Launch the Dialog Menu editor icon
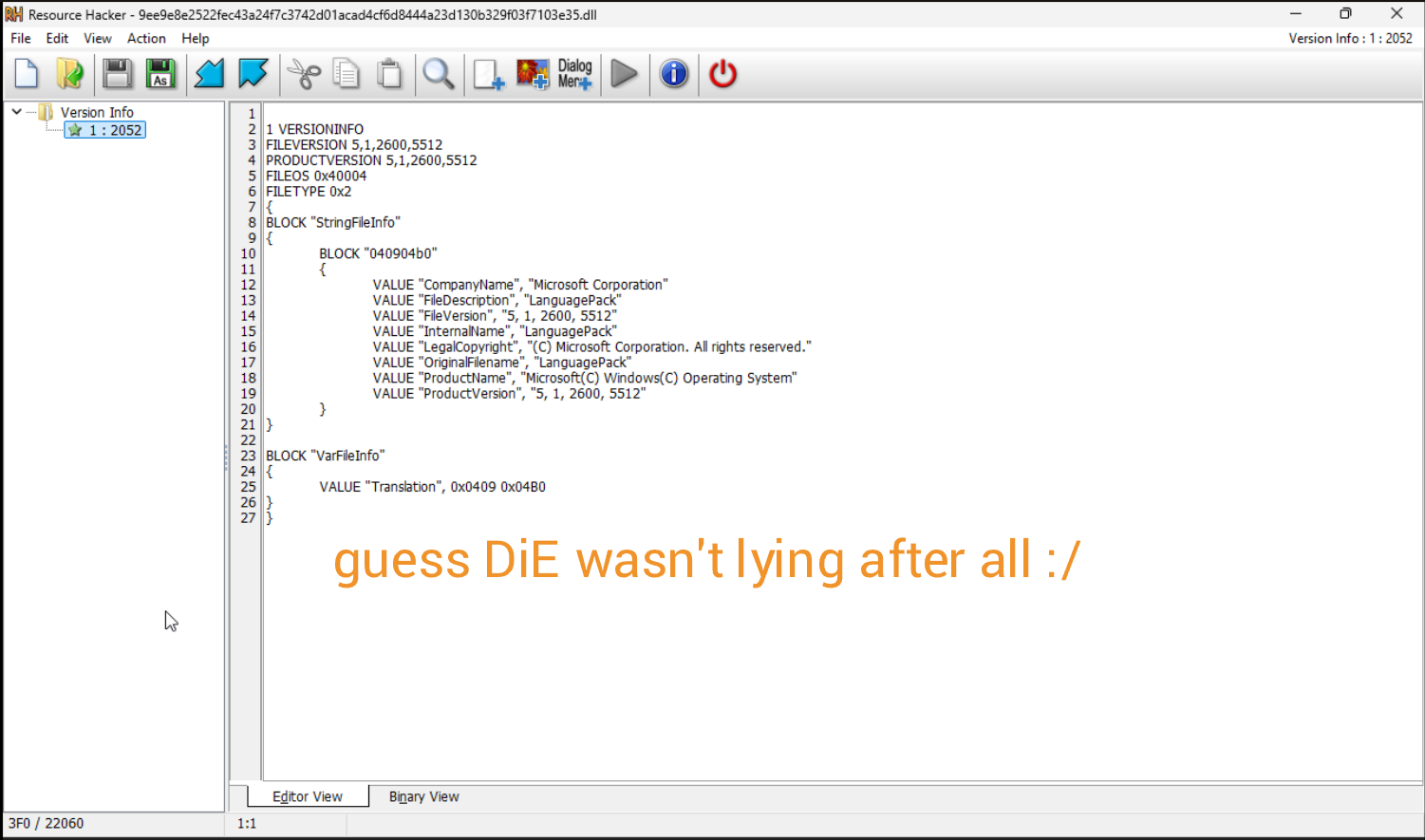Screen dimensions: 1425x840 coord(573,74)
